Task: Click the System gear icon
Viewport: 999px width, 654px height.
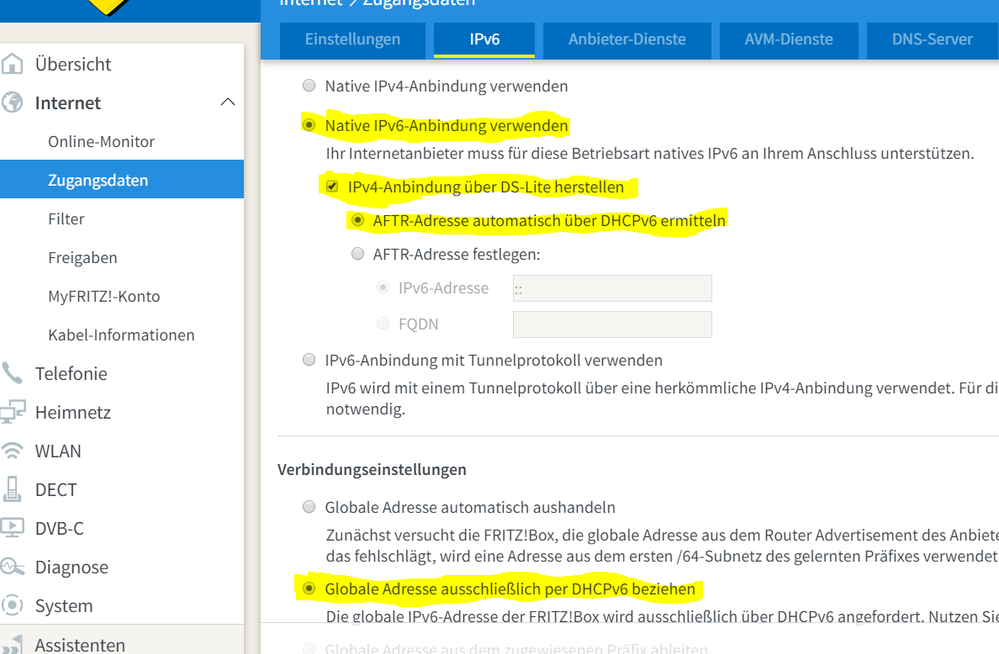Action: (11, 606)
